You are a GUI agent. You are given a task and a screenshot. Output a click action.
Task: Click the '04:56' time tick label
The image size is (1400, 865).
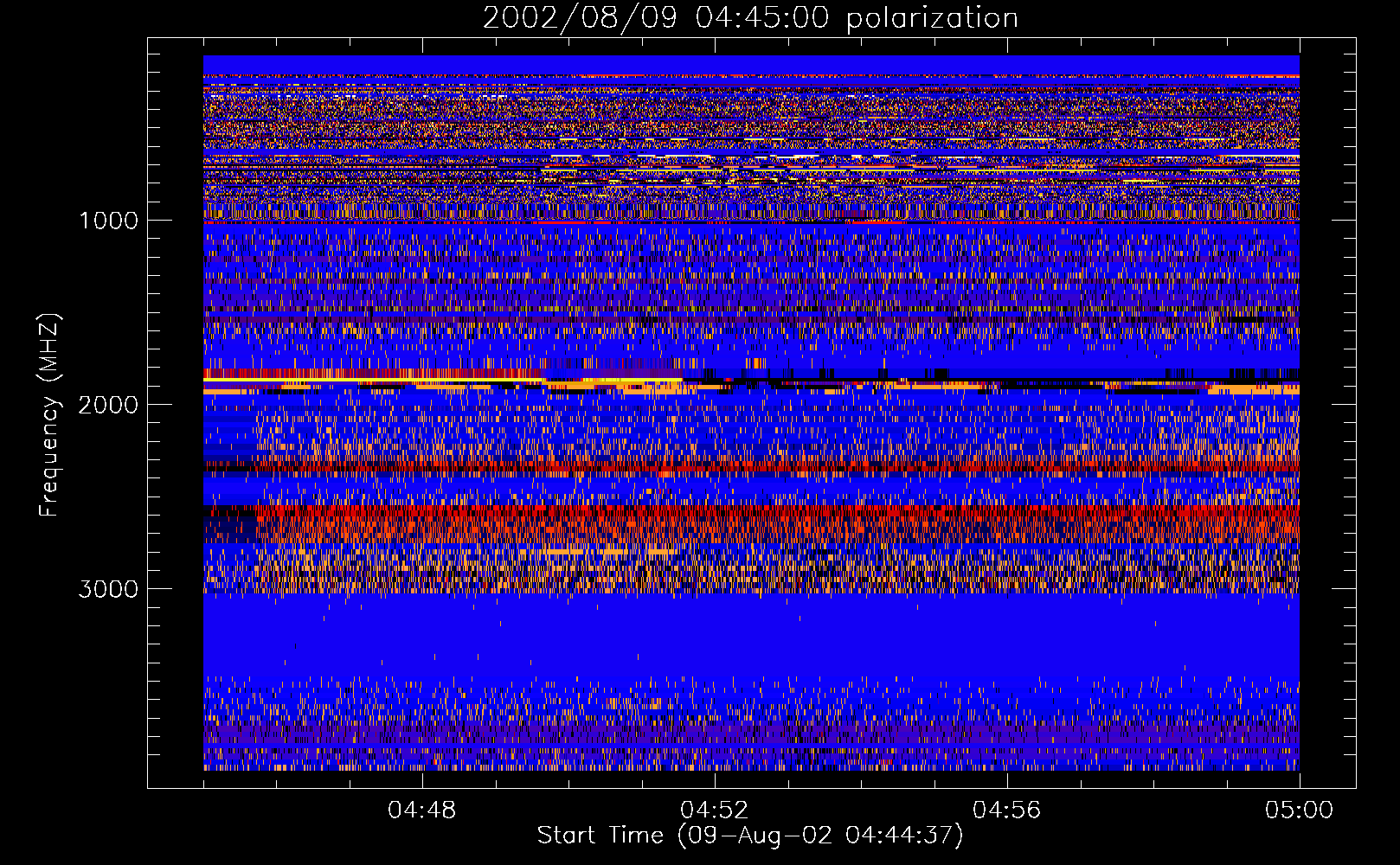click(1007, 811)
